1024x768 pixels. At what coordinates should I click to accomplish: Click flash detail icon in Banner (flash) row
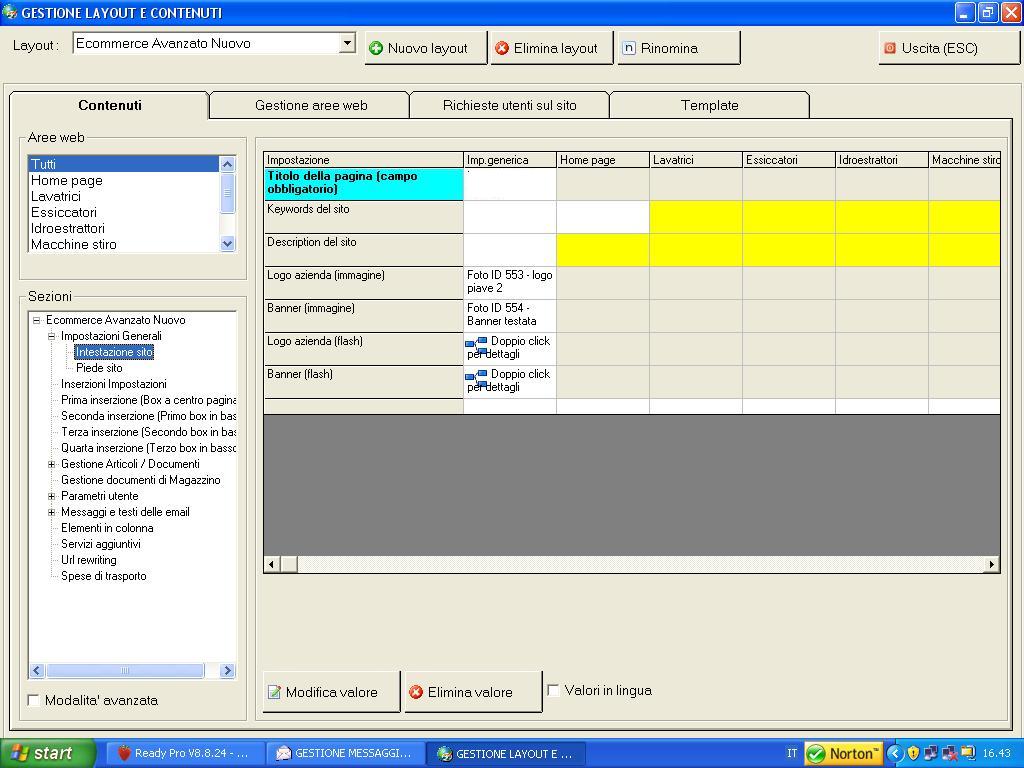coord(476,377)
